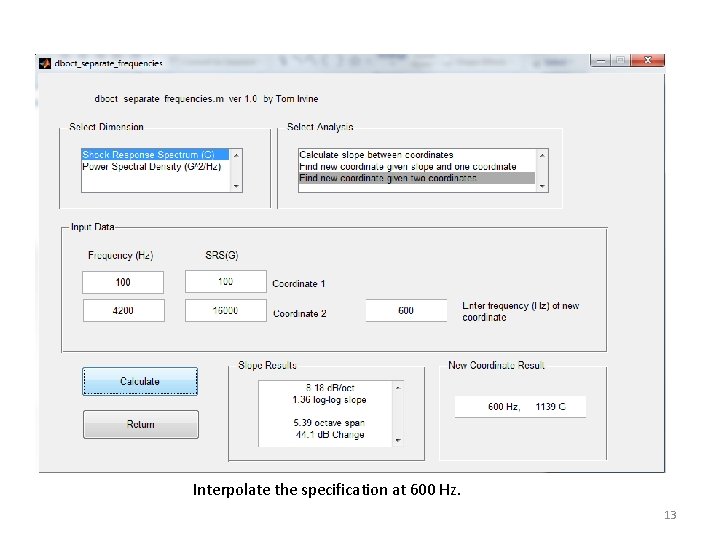This screenshot has height=540, width=720.
Task: Choose Find new coordinate given two coordinates
Action: point(417,178)
